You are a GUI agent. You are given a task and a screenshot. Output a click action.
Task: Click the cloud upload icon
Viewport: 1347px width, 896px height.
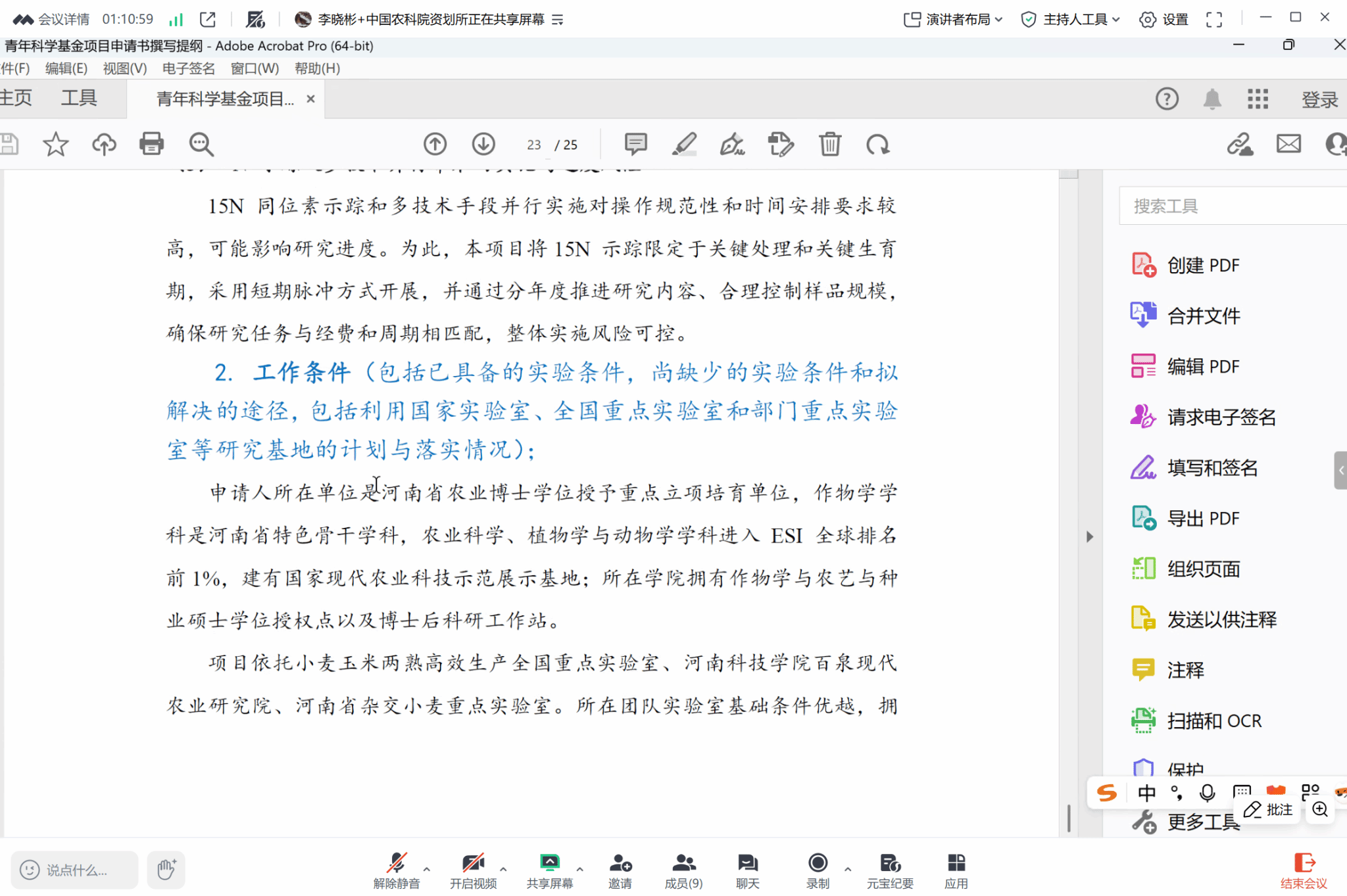click(x=104, y=144)
